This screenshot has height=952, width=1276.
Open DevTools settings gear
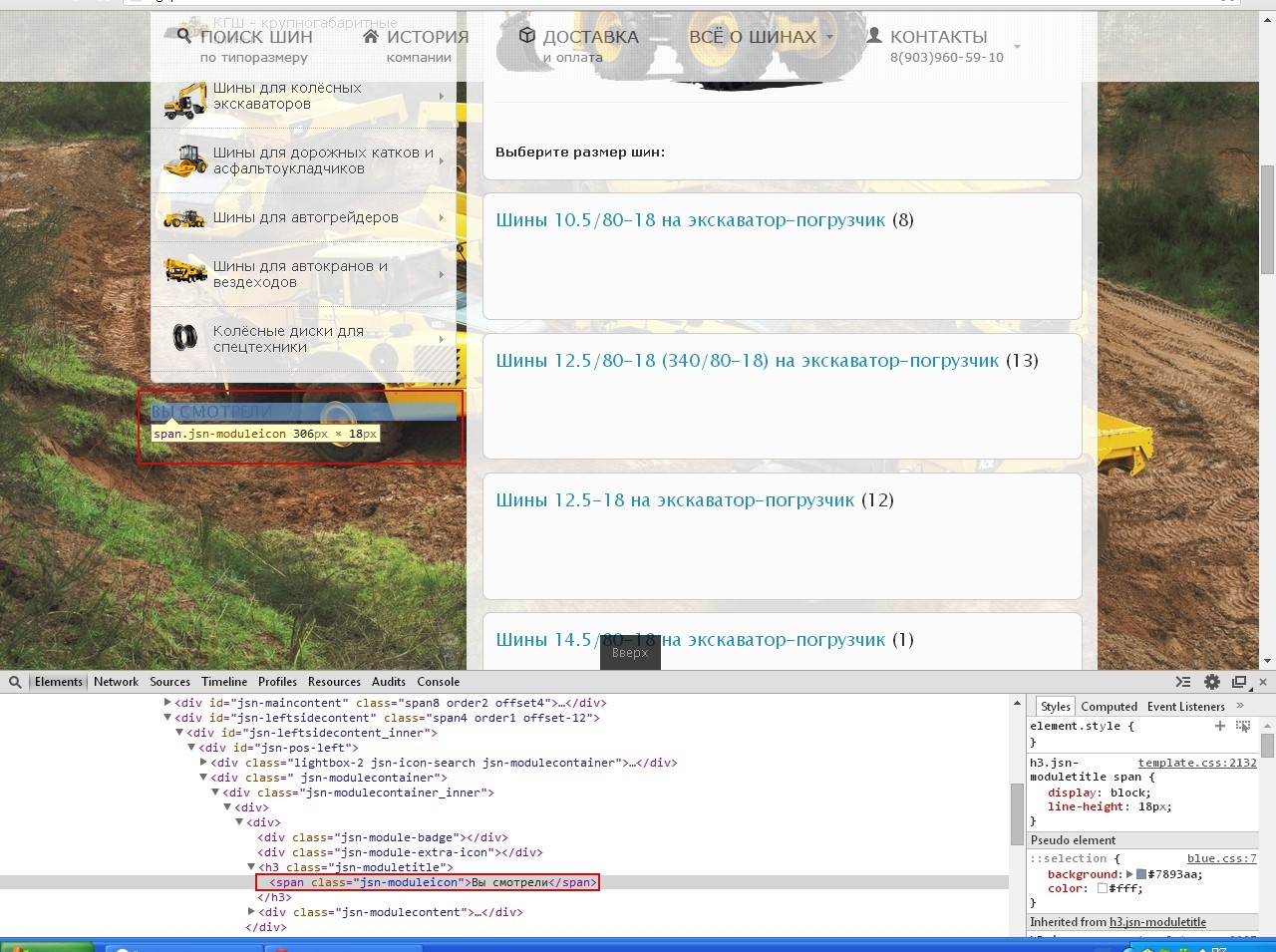click(1212, 682)
